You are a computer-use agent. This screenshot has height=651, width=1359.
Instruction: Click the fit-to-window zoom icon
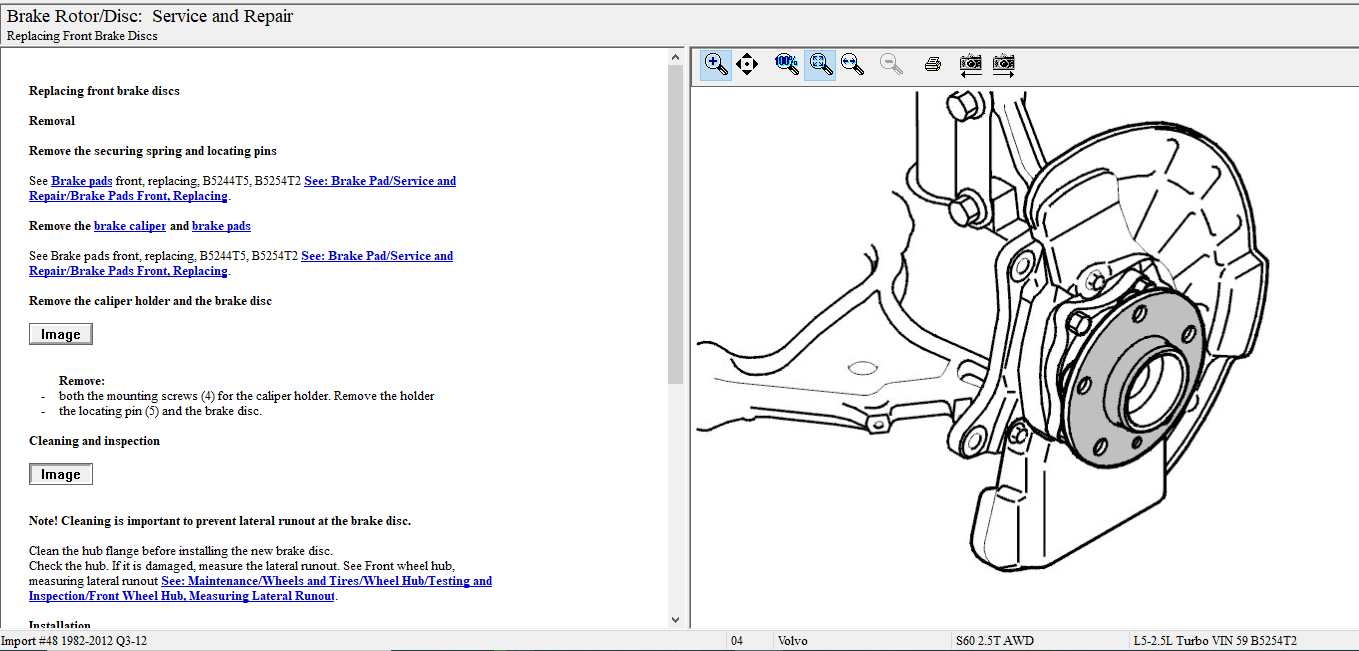click(820, 65)
